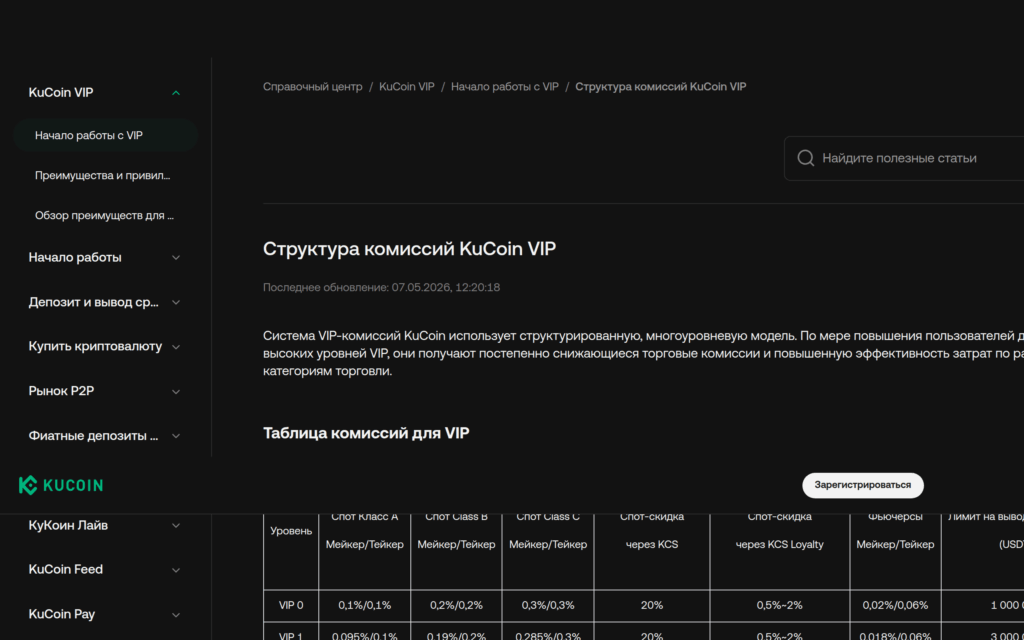Open the KuCoin Feed sidebar heading
The width and height of the screenshot is (1024, 640).
(x=65, y=569)
